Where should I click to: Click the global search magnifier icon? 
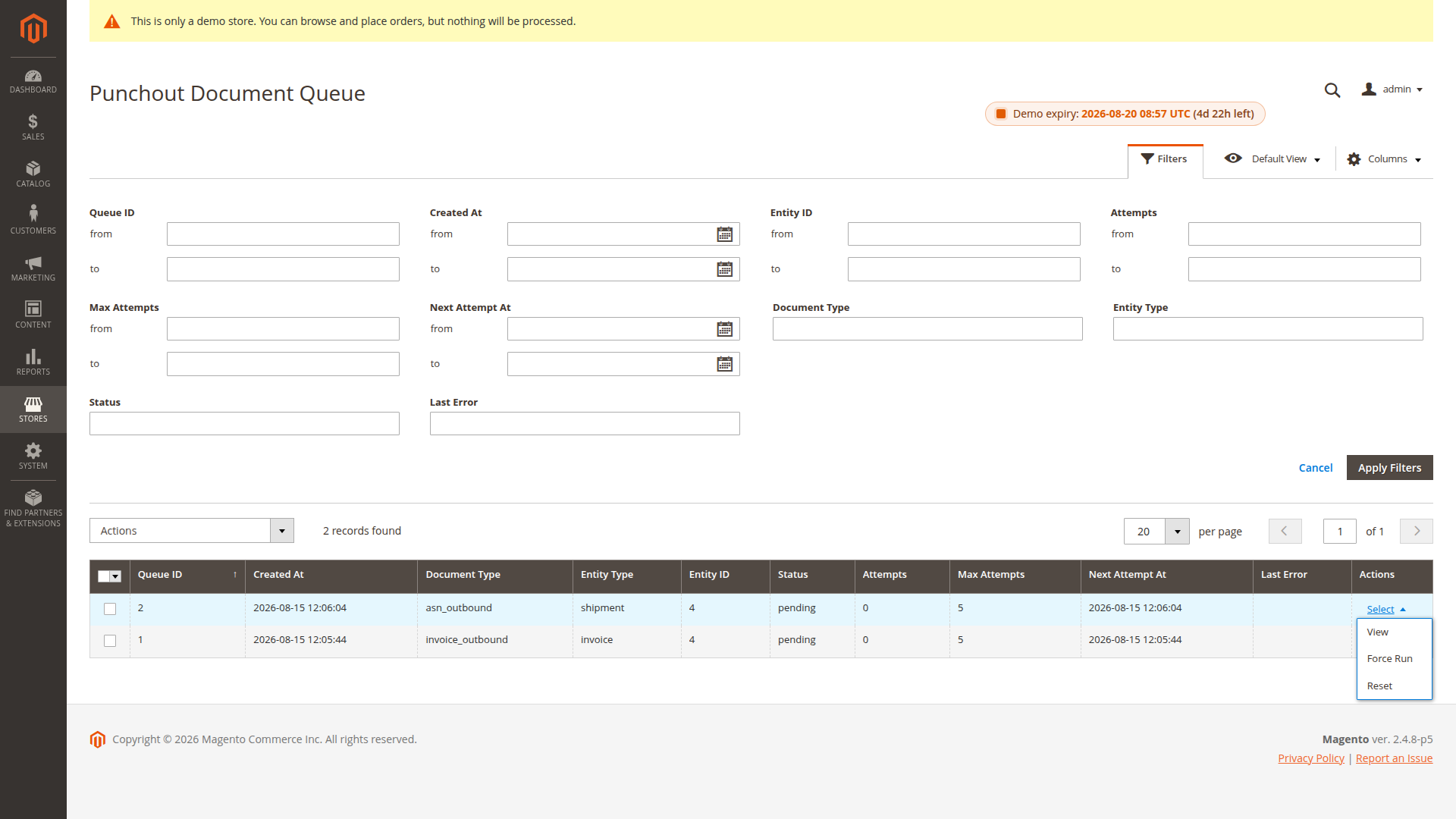[x=1332, y=90]
